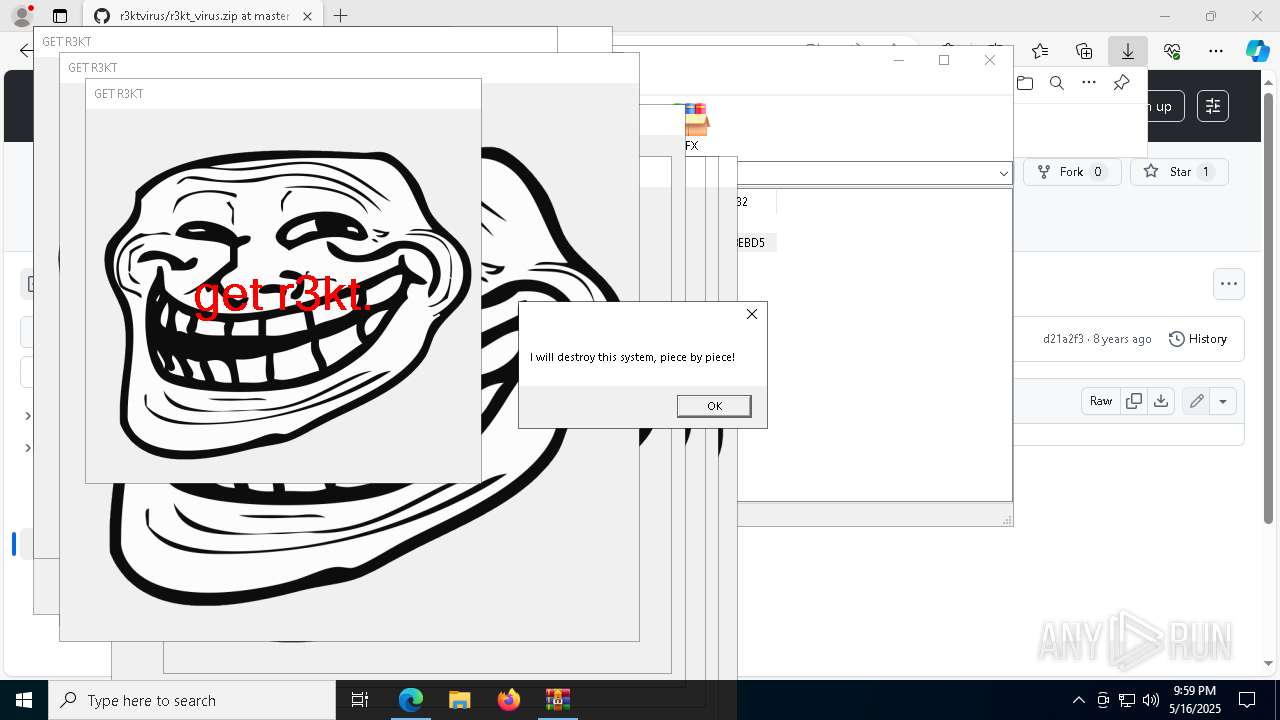The image size is (1280, 720).
Task: Open the Edge Downloads toolbar button
Action: click(x=1127, y=51)
